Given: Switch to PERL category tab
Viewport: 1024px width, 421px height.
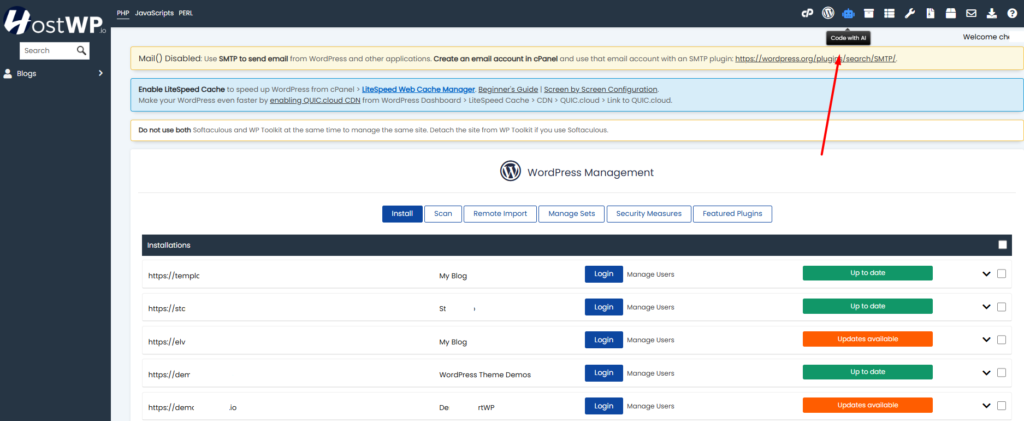Looking at the screenshot, I should pos(185,13).
